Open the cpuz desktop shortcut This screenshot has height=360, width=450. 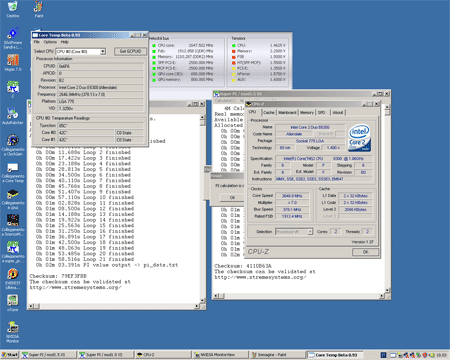13,199
